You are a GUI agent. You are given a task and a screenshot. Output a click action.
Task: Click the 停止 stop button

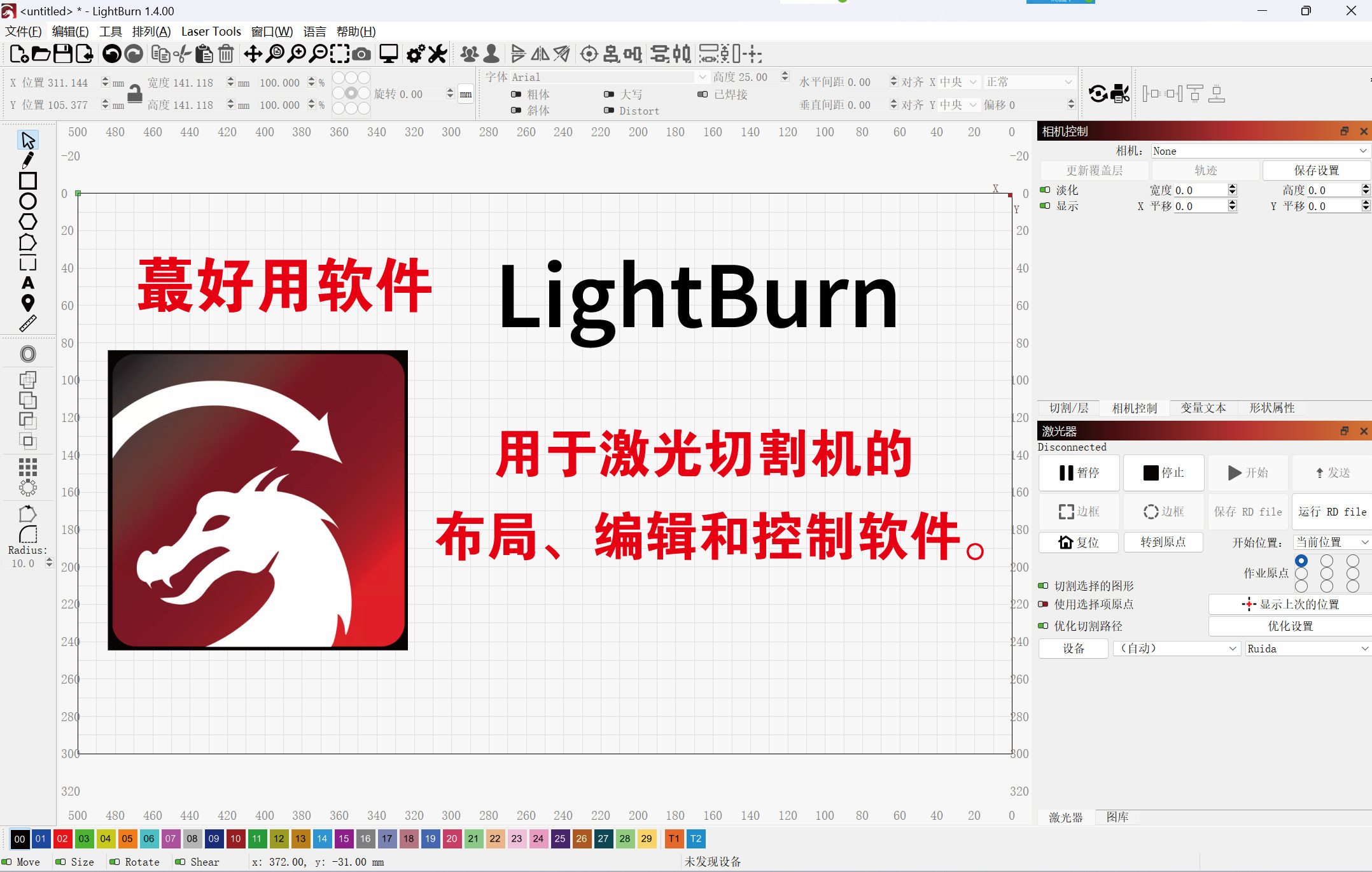tap(1164, 472)
